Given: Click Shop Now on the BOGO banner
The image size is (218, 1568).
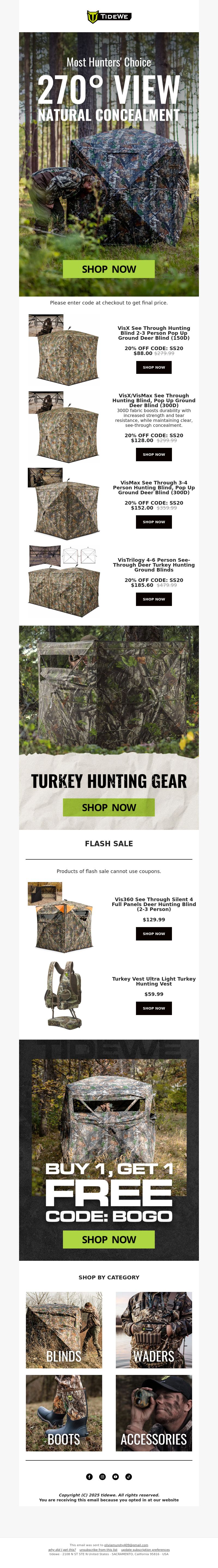Looking at the screenshot, I should tap(109, 1239).
